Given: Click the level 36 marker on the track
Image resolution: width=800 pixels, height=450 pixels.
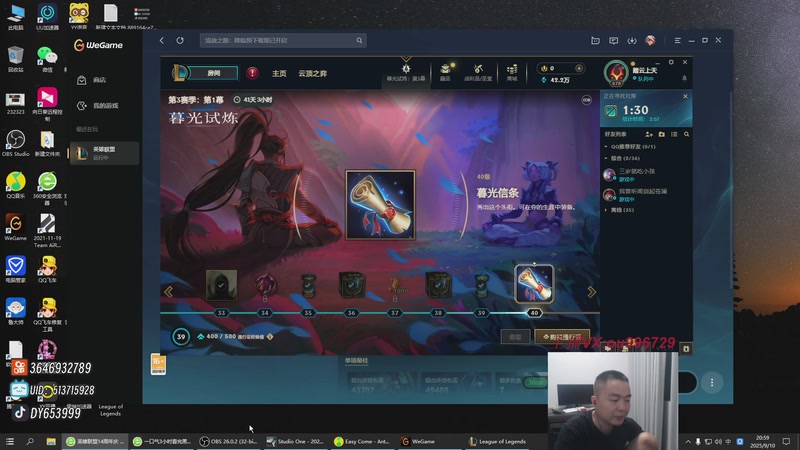Looking at the screenshot, I should [x=351, y=313].
